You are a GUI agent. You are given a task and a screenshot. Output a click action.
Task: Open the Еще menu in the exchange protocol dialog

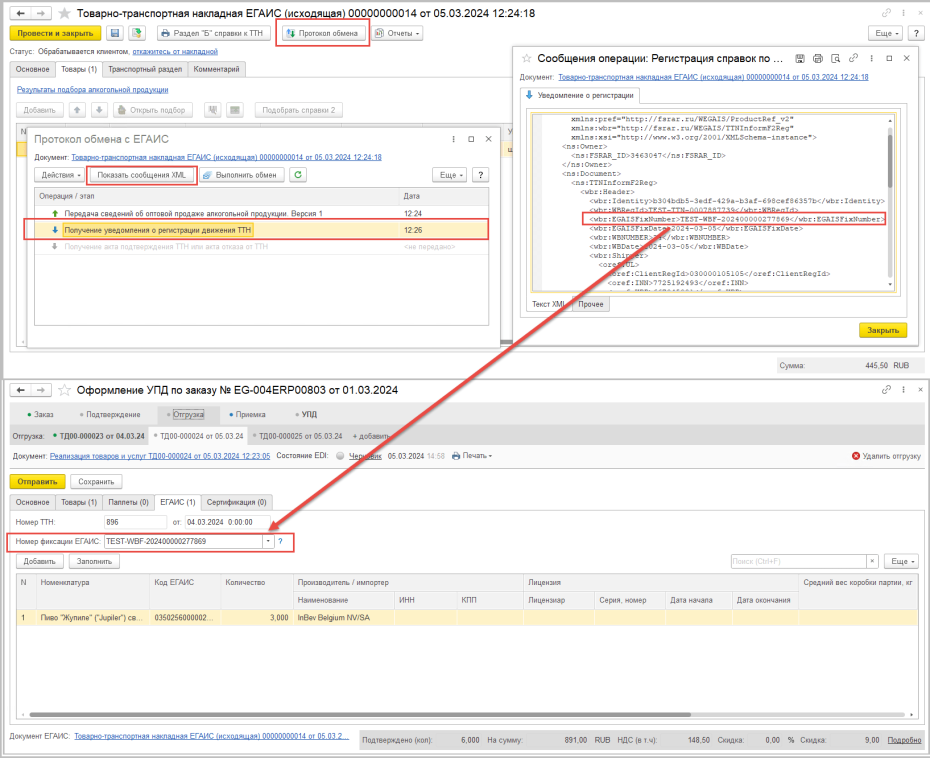(450, 175)
